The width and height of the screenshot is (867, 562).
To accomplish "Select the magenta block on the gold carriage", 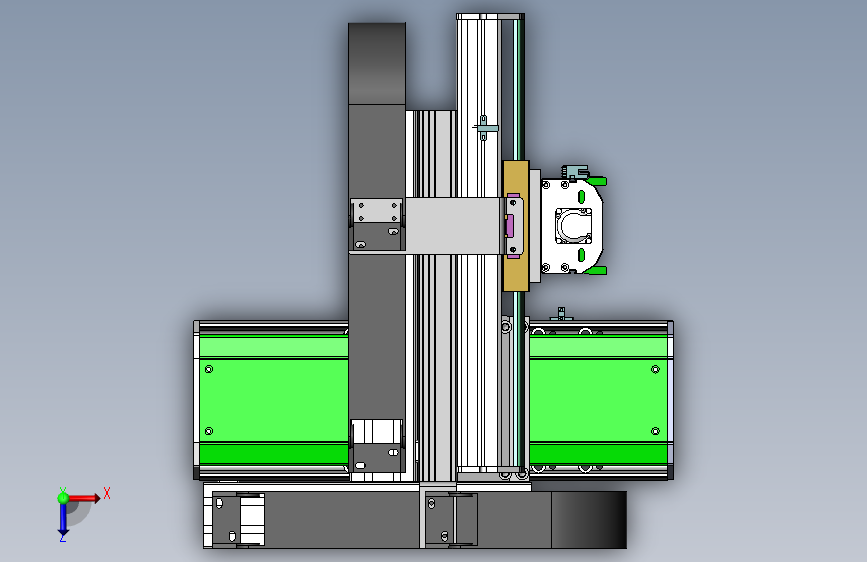I will point(509,226).
